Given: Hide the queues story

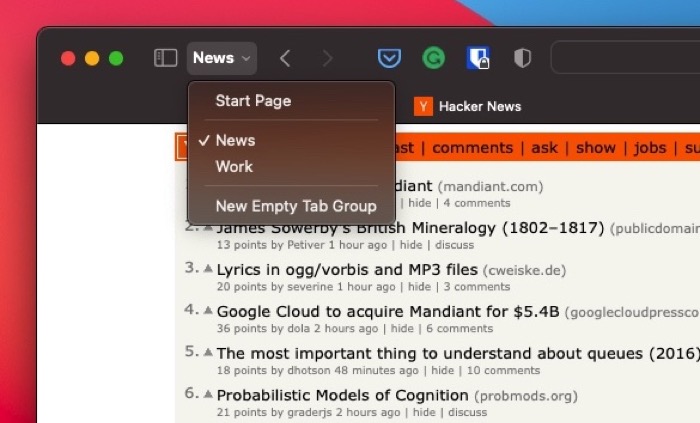Looking at the screenshot, I should (x=442, y=370).
